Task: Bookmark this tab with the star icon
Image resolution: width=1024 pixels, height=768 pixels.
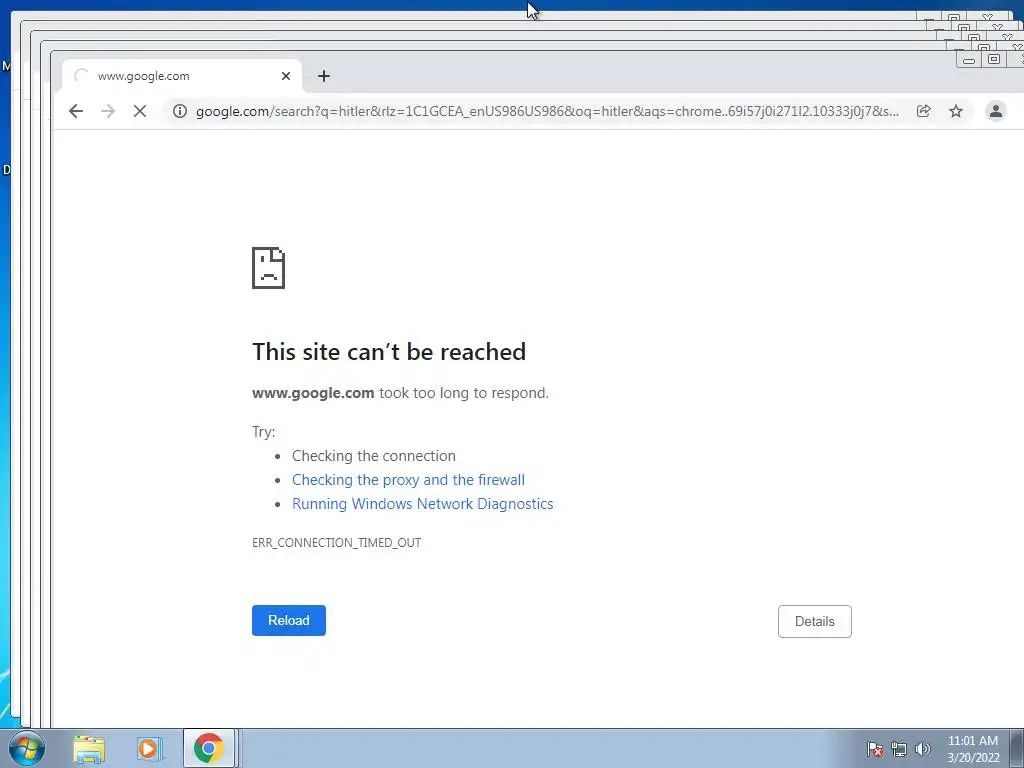Action: tap(956, 111)
